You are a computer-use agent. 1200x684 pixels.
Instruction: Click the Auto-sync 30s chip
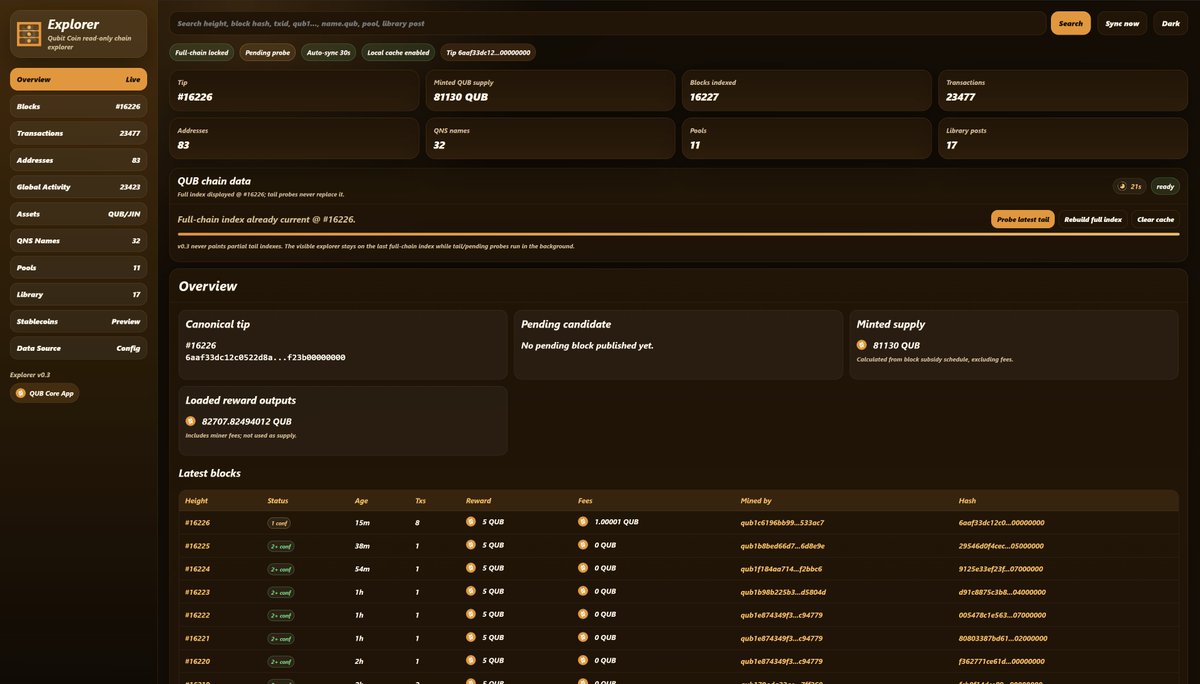328,52
